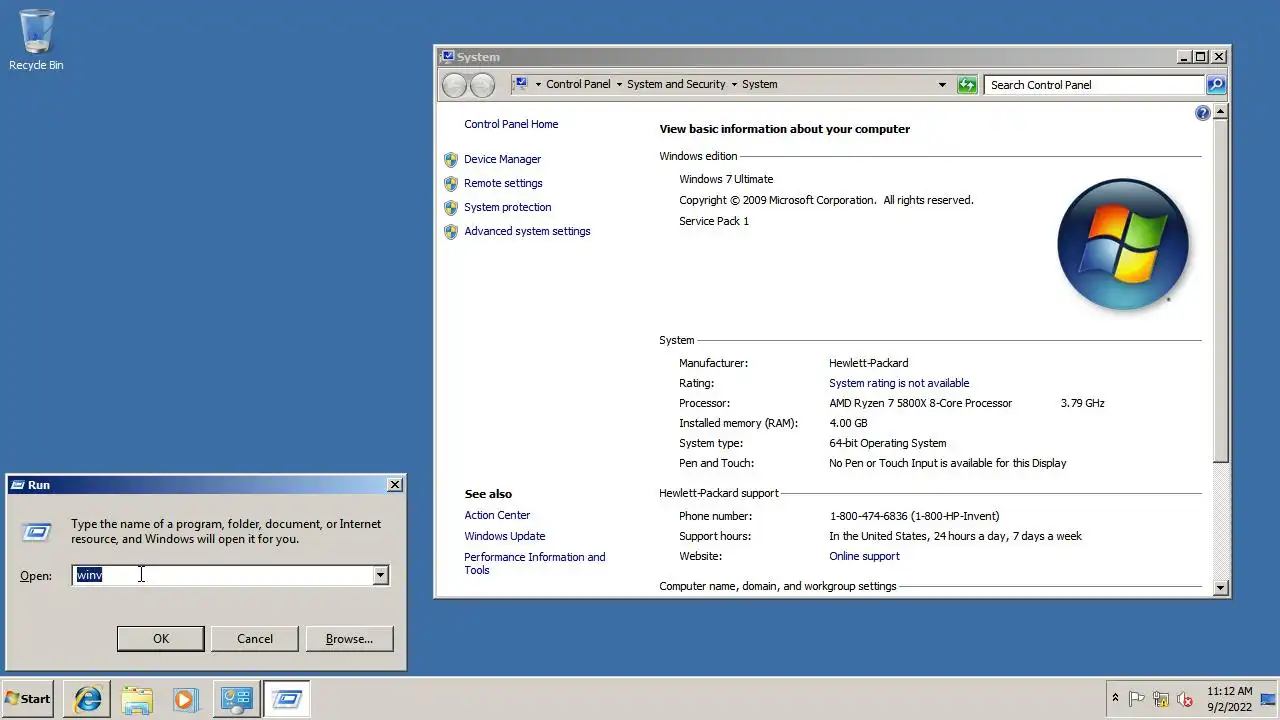Refresh the System address bar

966,85
